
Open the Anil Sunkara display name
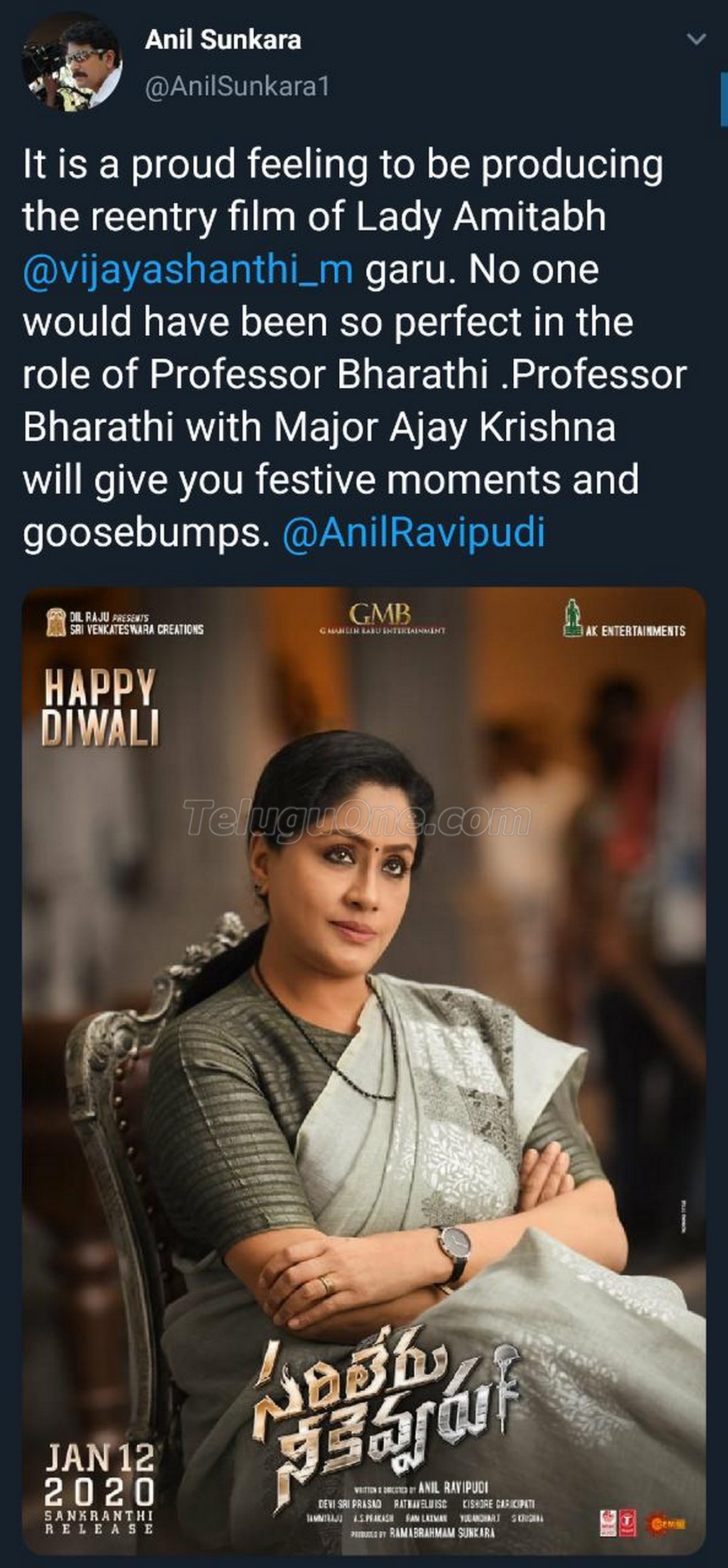pyautogui.click(x=223, y=40)
